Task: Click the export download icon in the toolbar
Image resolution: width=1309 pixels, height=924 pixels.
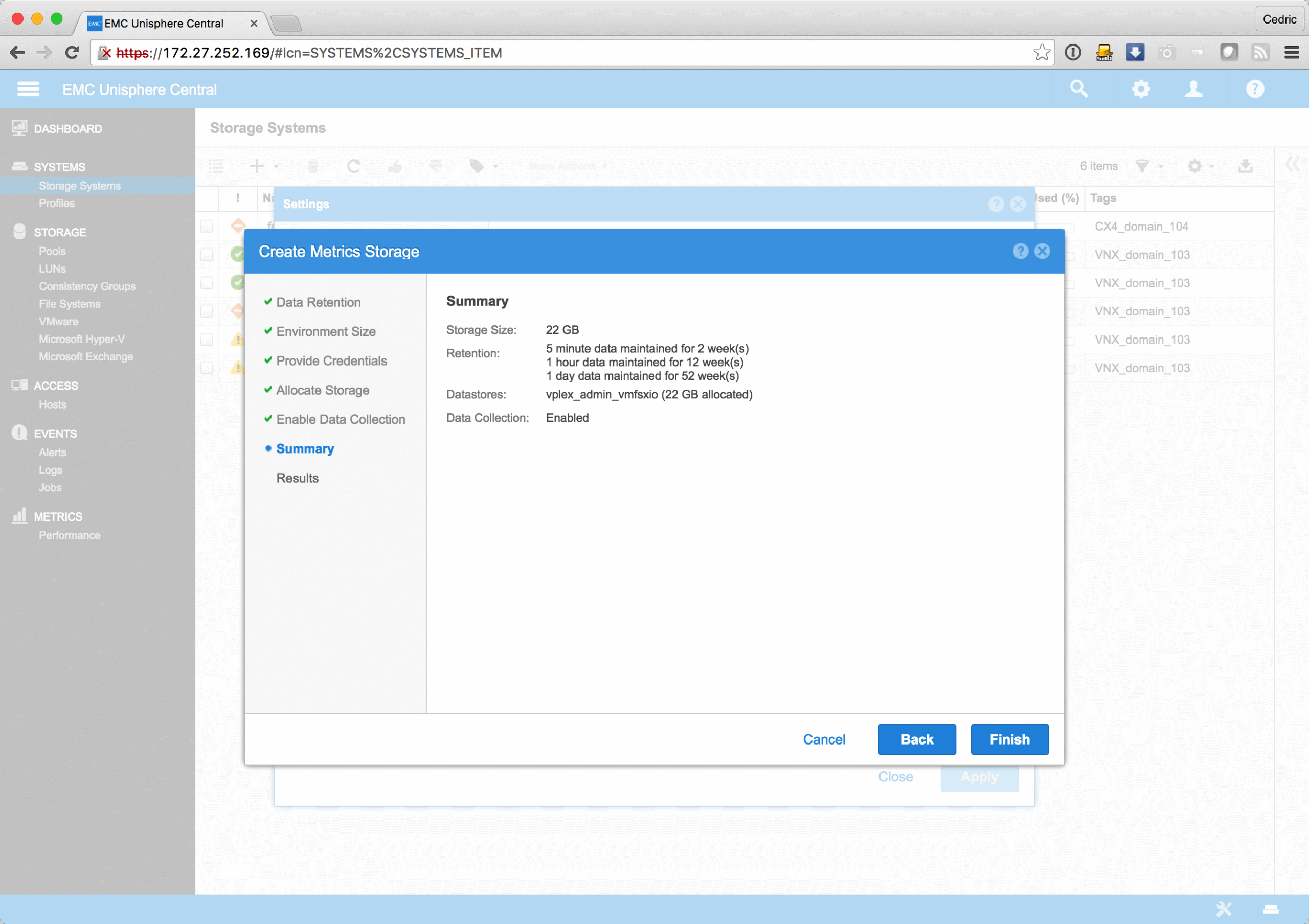Action: pos(1245,166)
